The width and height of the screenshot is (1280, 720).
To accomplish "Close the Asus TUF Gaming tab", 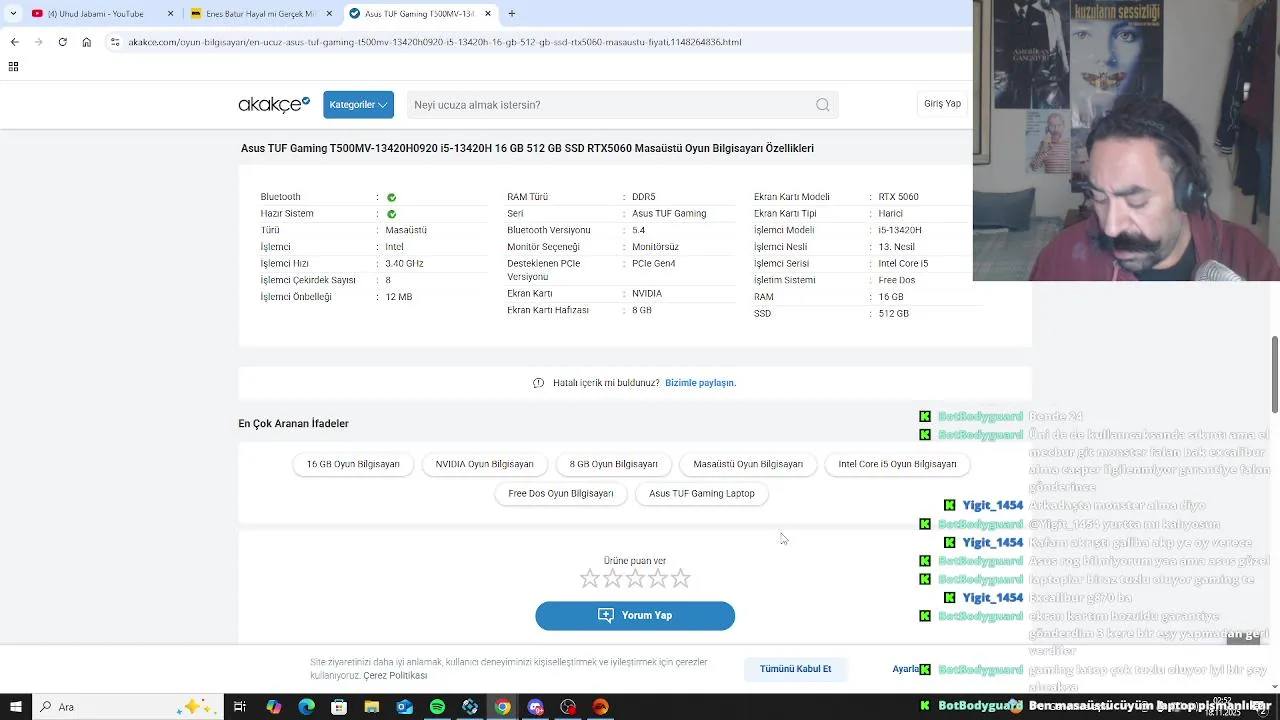I will 488,14.
